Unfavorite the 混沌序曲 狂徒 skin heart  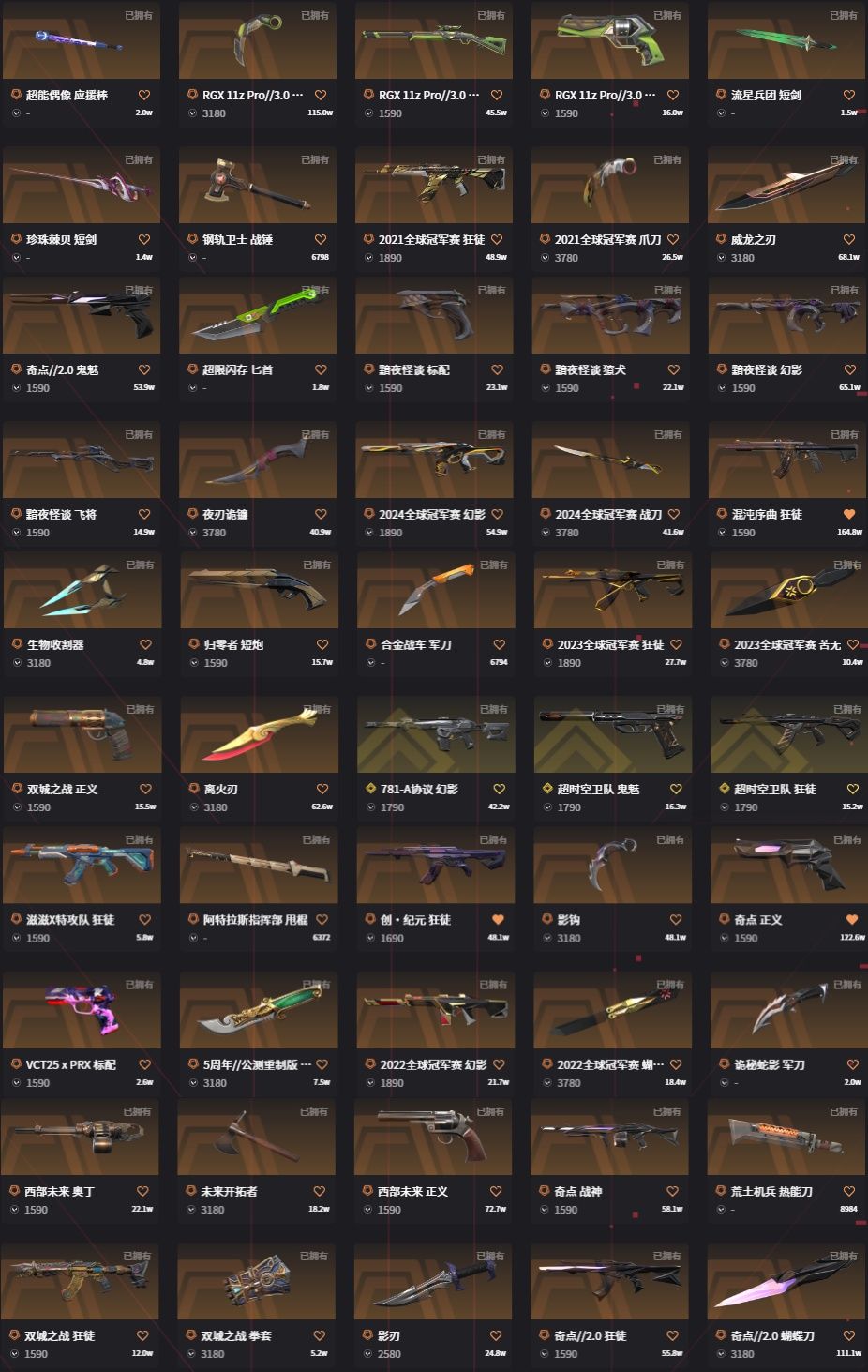[x=849, y=514]
